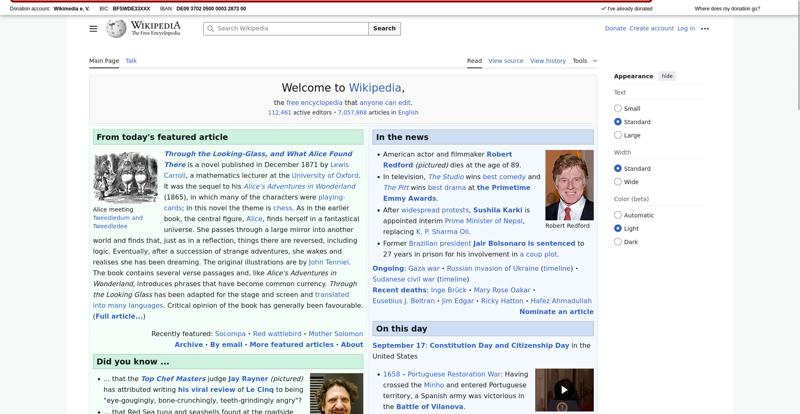
Task: Open University of Oxford link
Action: click(x=325, y=175)
